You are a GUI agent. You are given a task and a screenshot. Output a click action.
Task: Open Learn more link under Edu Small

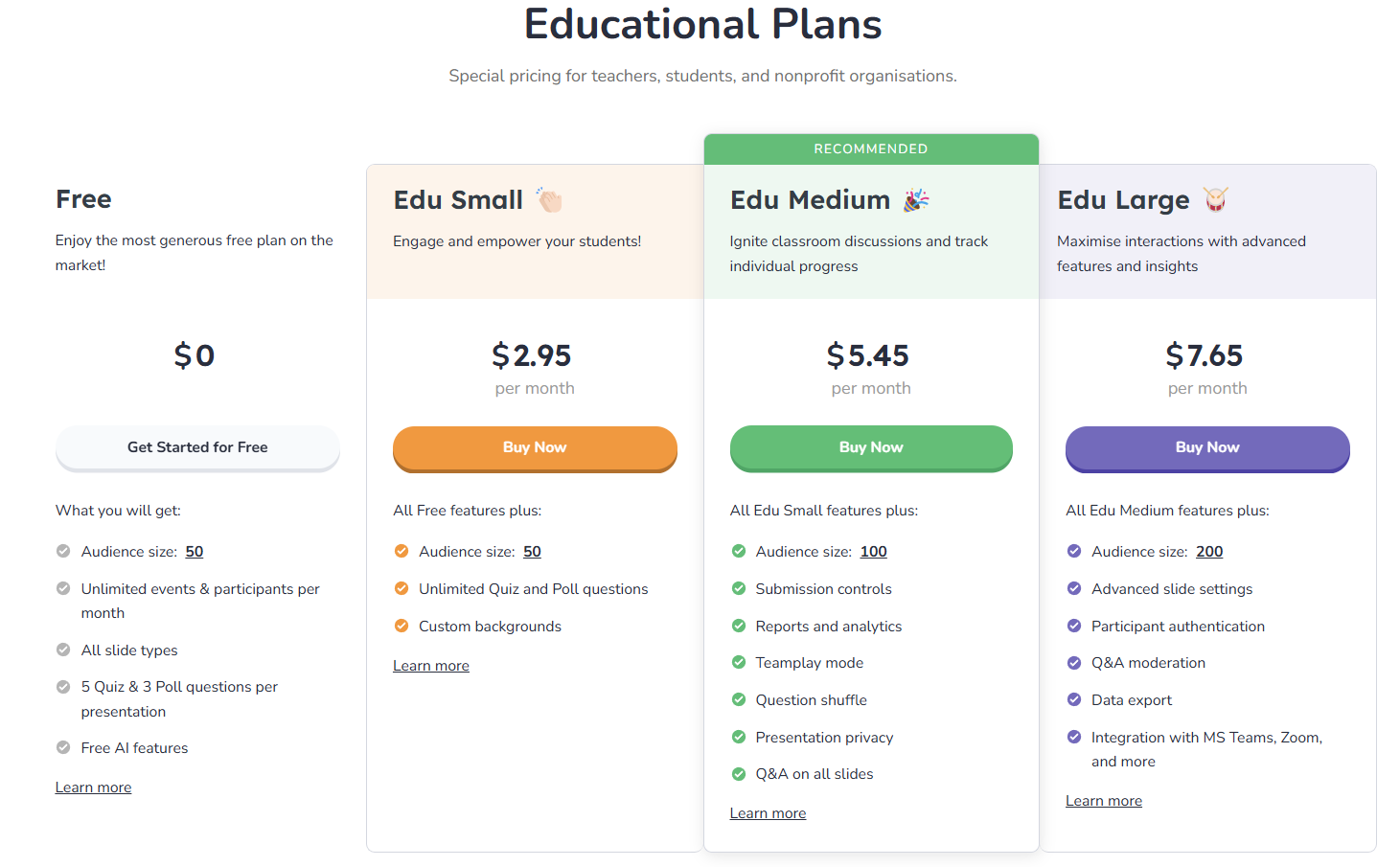pyautogui.click(x=431, y=666)
